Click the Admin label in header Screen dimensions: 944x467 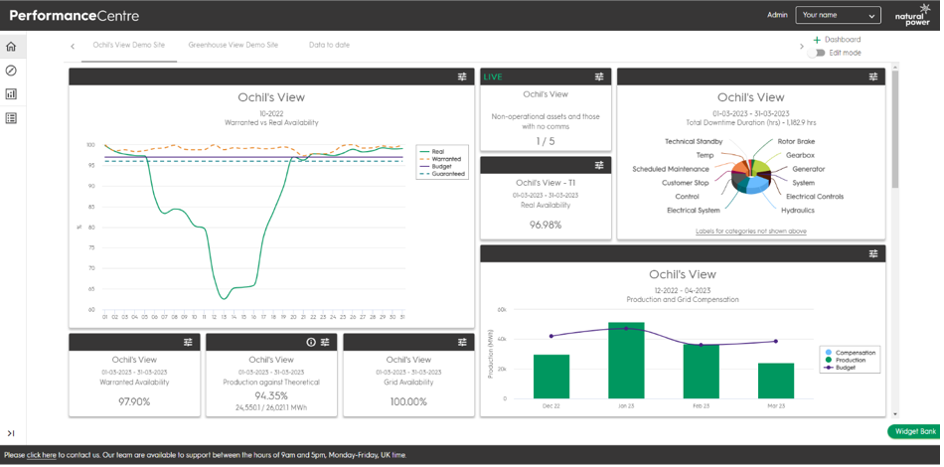tap(777, 15)
